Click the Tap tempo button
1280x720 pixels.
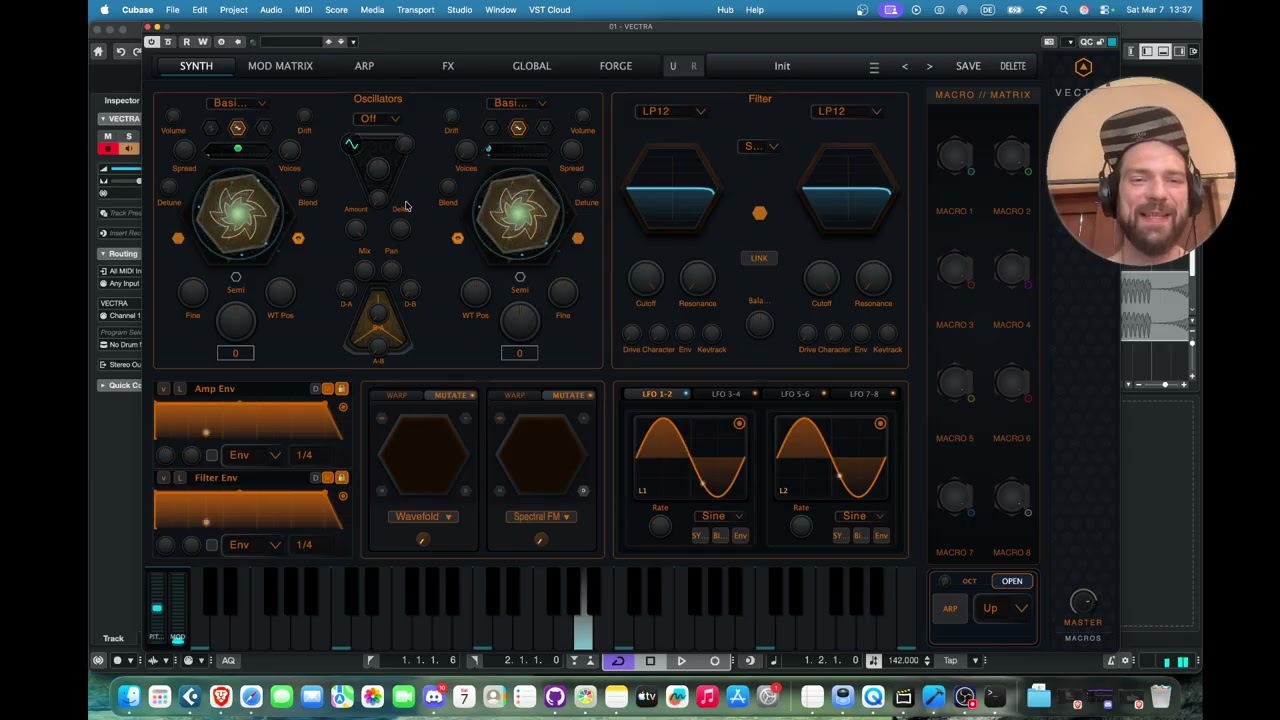click(x=951, y=660)
